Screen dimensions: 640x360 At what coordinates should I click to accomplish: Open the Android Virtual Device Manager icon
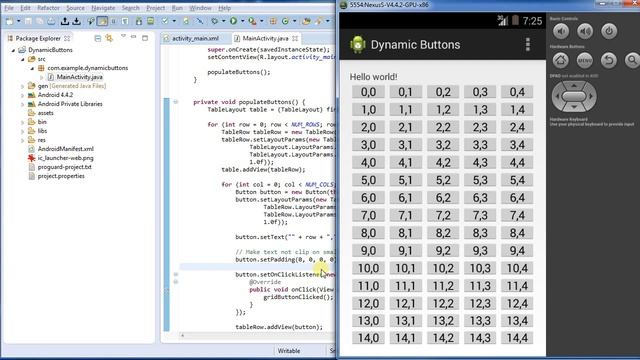click(151, 21)
